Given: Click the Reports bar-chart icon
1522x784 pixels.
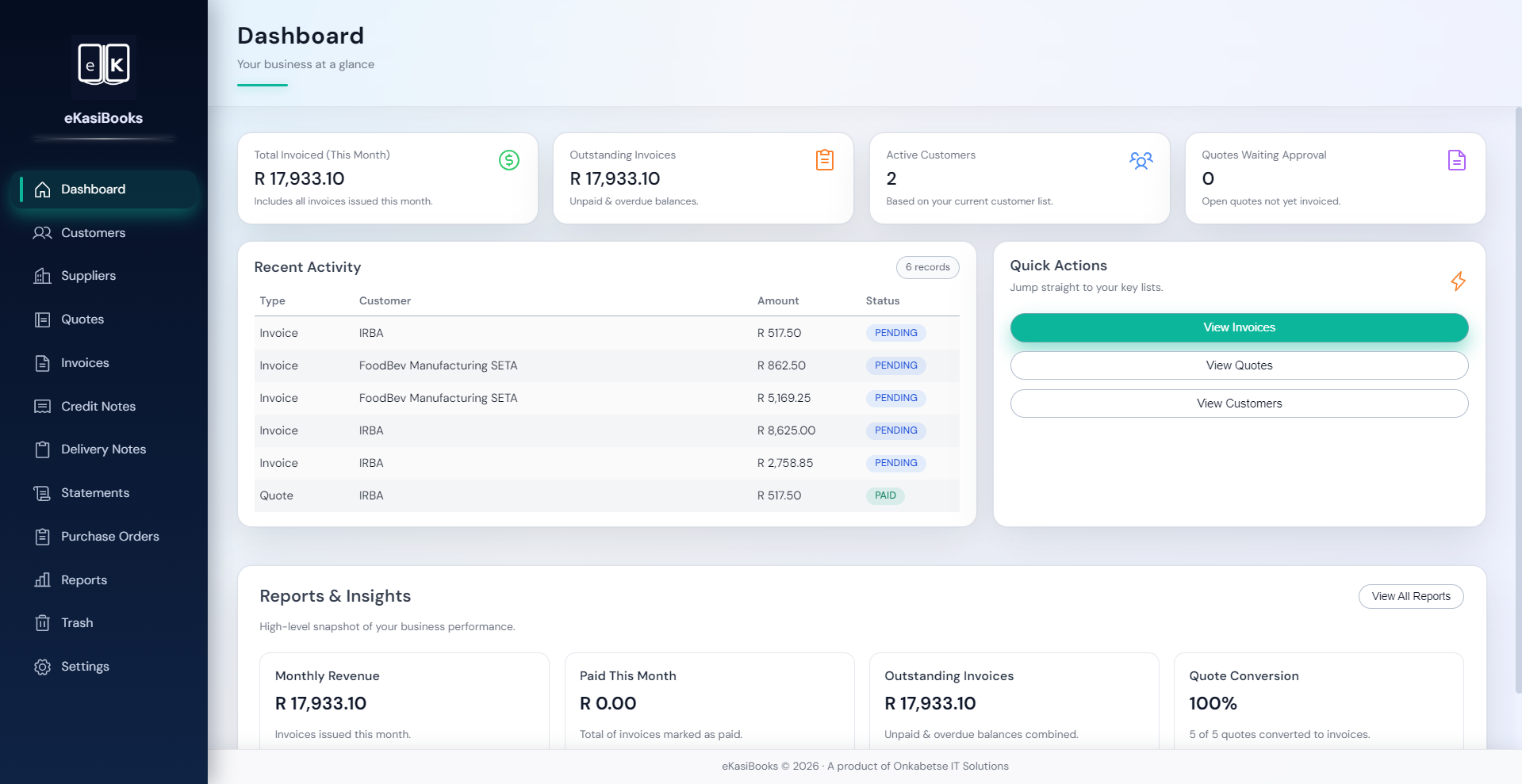Looking at the screenshot, I should click(42, 579).
